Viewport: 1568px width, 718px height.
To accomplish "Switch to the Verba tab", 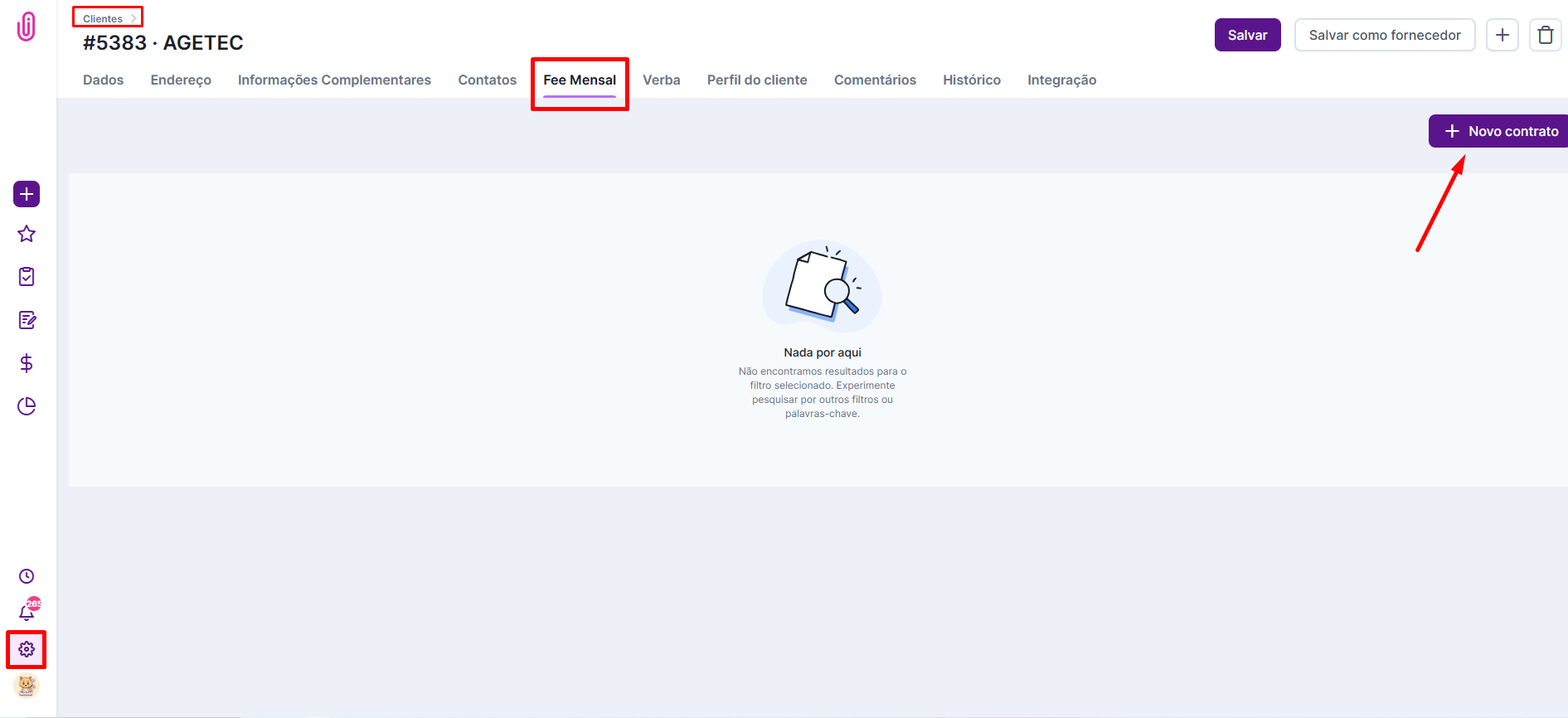I will tap(661, 80).
